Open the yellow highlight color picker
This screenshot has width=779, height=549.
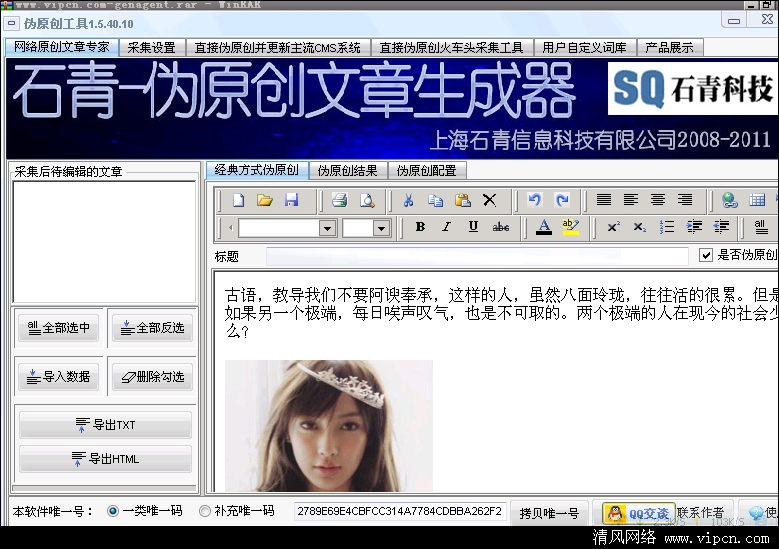[x=570, y=227]
